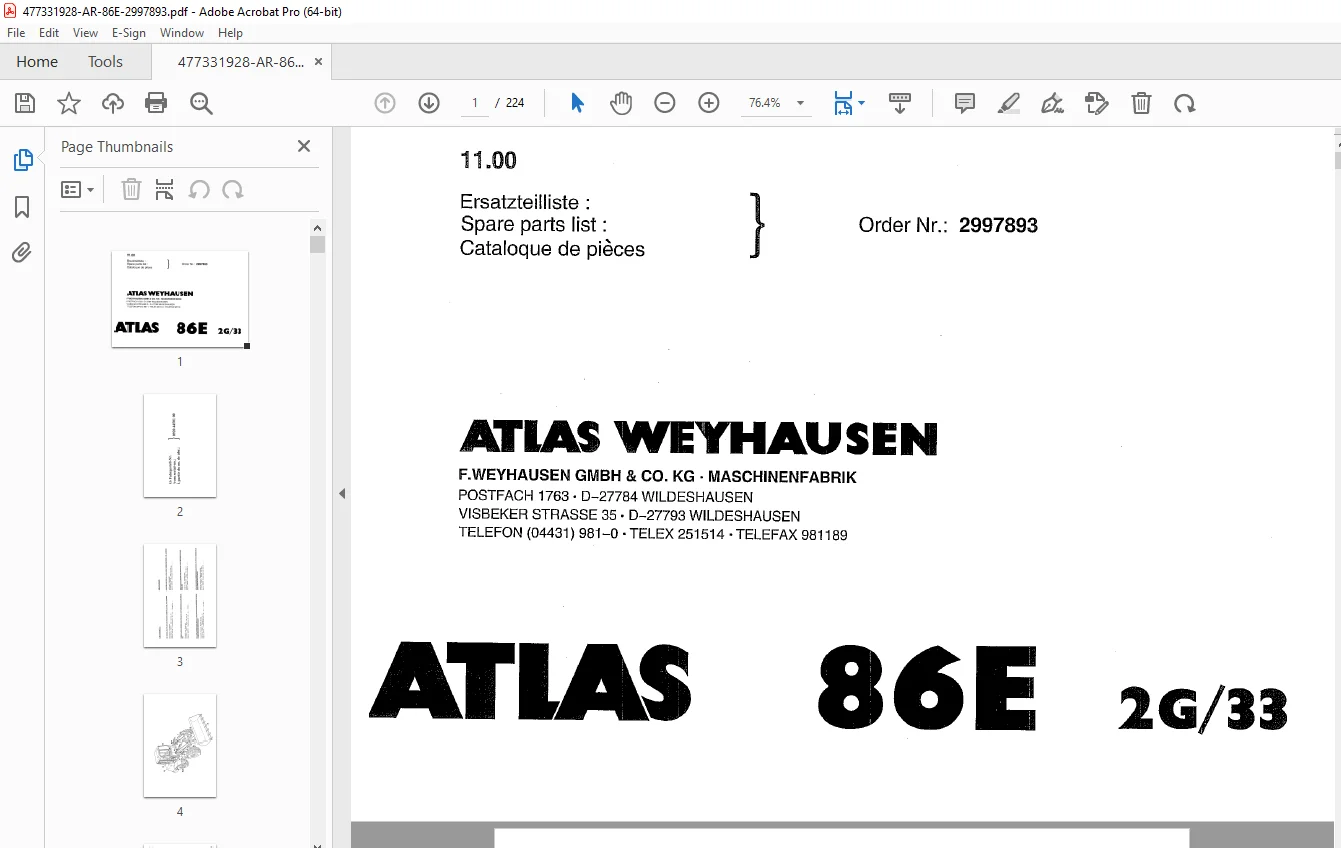Image resolution: width=1341 pixels, height=848 pixels.
Task: Open the Sign document tool
Action: pyautogui.click(x=1053, y=103)
